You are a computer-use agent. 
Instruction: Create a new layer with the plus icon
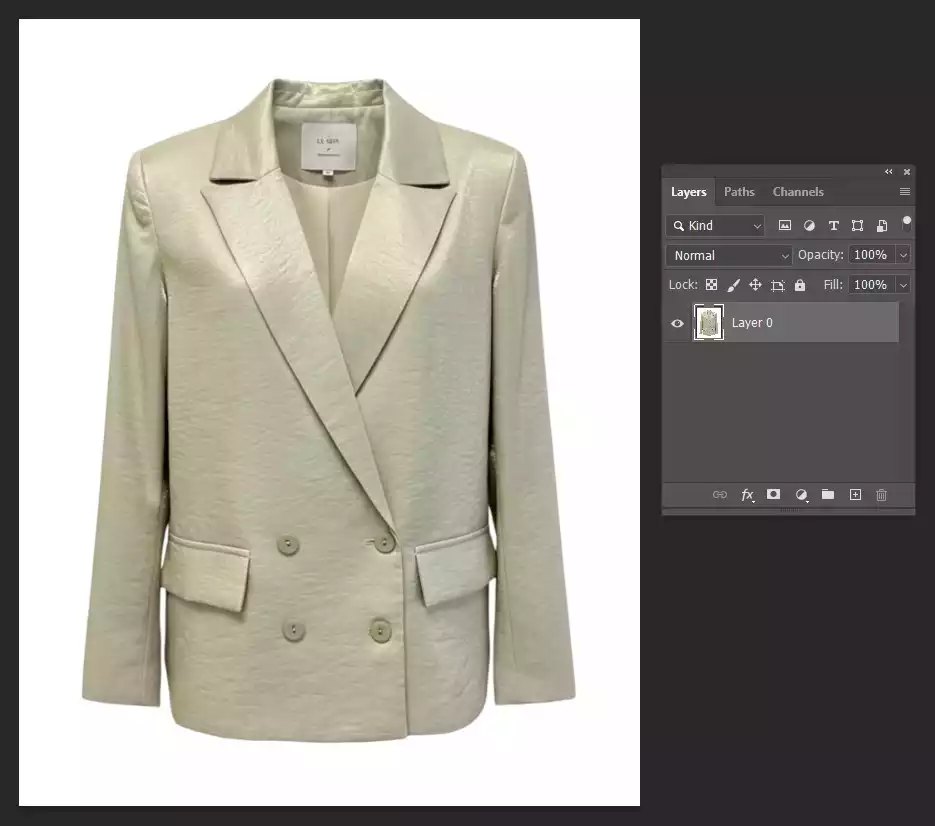click(x=855, y=494)
